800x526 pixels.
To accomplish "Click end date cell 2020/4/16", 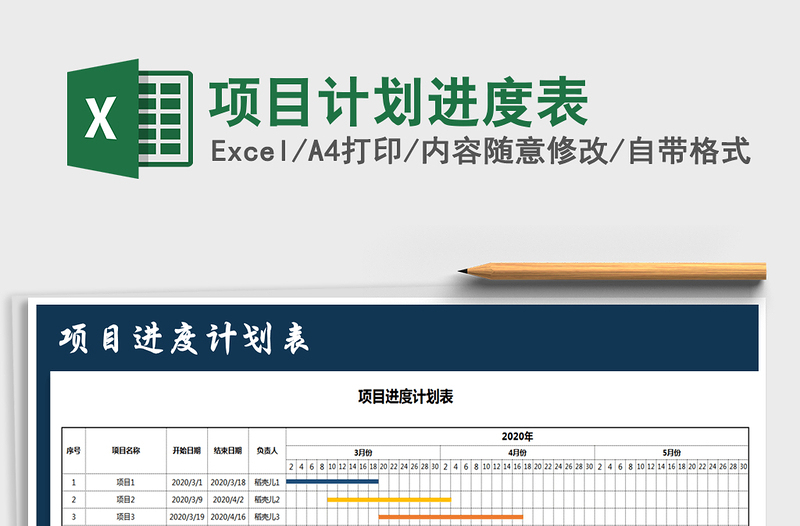I will (x=228, y=517).
